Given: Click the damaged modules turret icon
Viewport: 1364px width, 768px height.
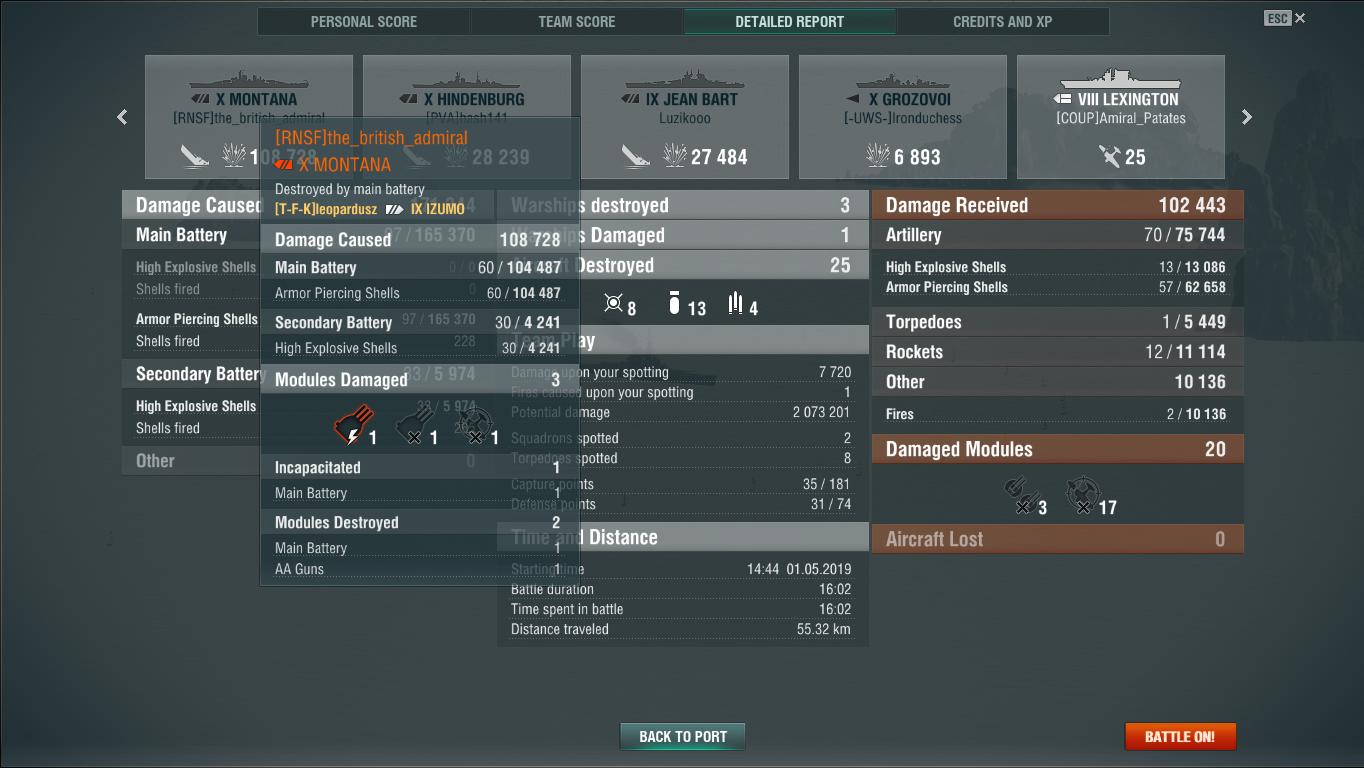Looking at the screenshot, I should [x=1021, y=495].
